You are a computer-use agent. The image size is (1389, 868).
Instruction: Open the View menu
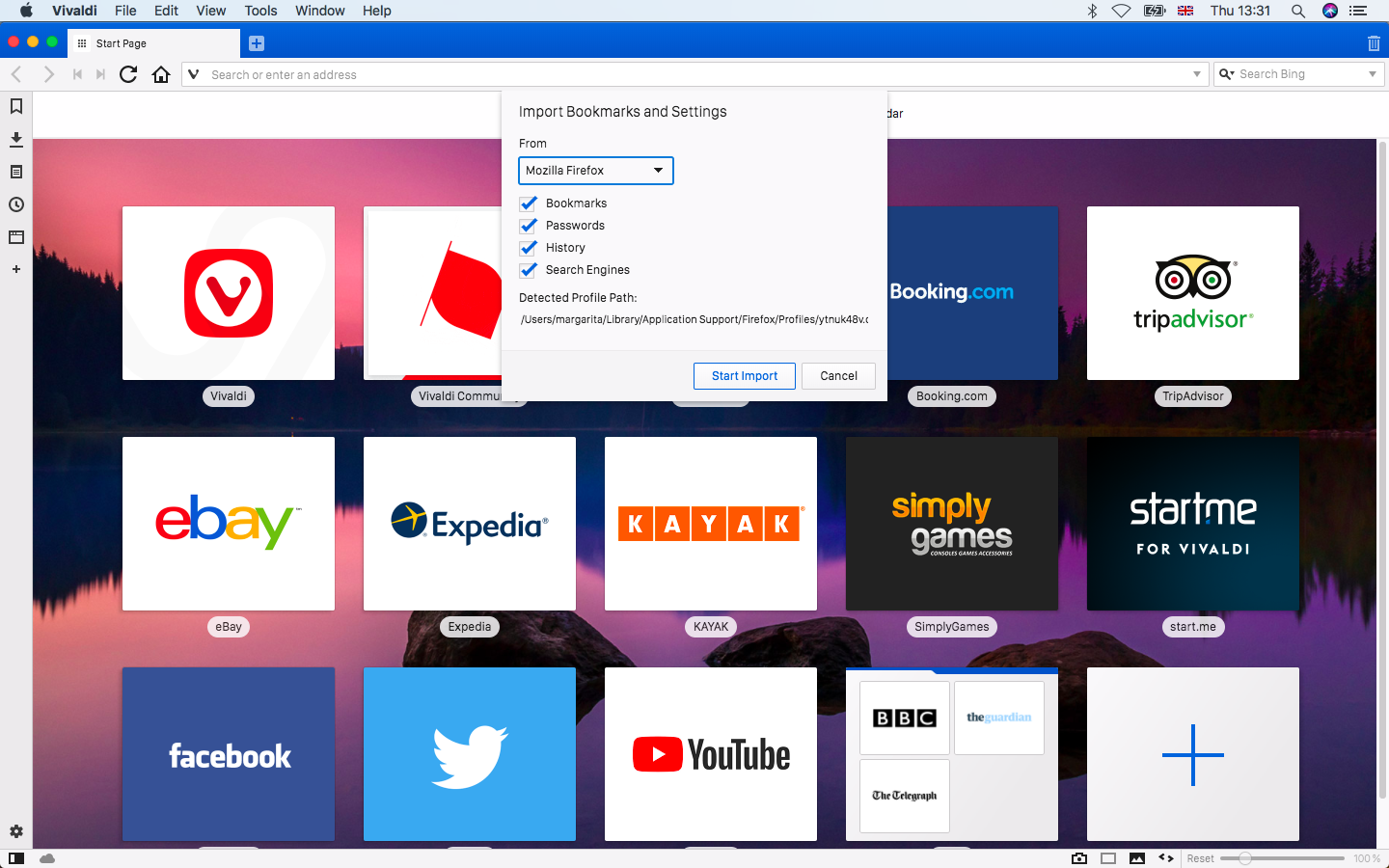pyautogui.click(x=210, y=11)
